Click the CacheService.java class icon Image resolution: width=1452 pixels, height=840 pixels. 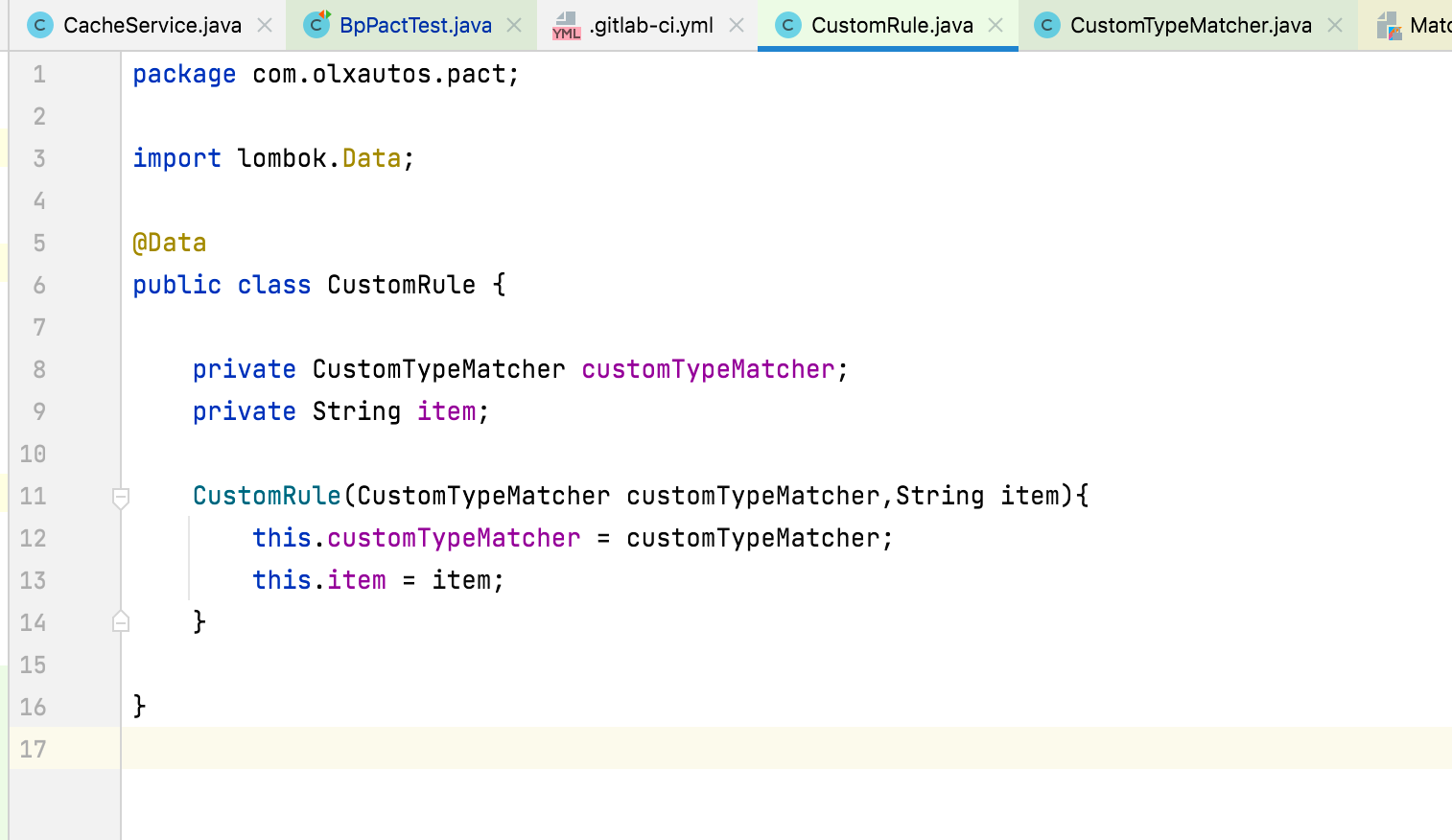pos(40,25)
